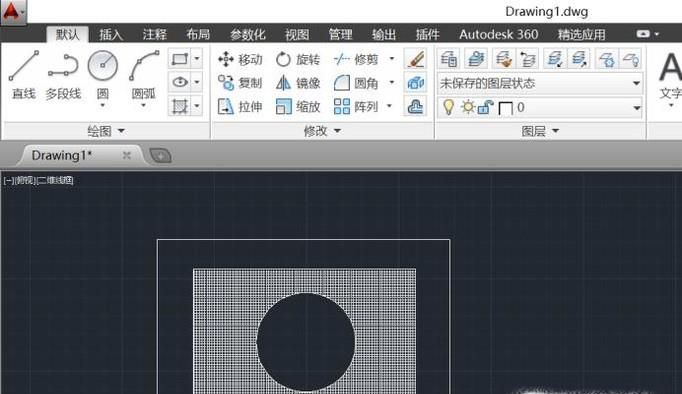Click the hatch draw tool icon
Viewport: 682px width, 394px height.
pyautogui.click(x=180, y=106)
